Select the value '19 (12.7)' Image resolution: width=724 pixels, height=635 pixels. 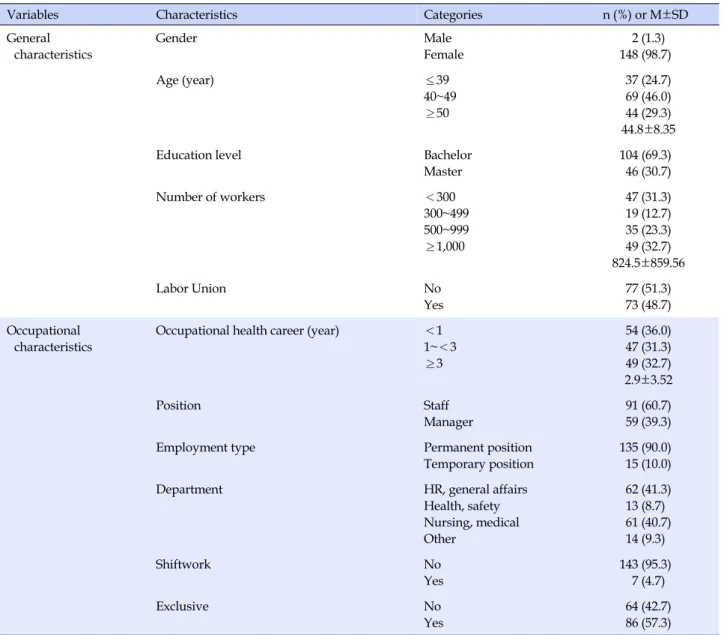coord(648,214)
